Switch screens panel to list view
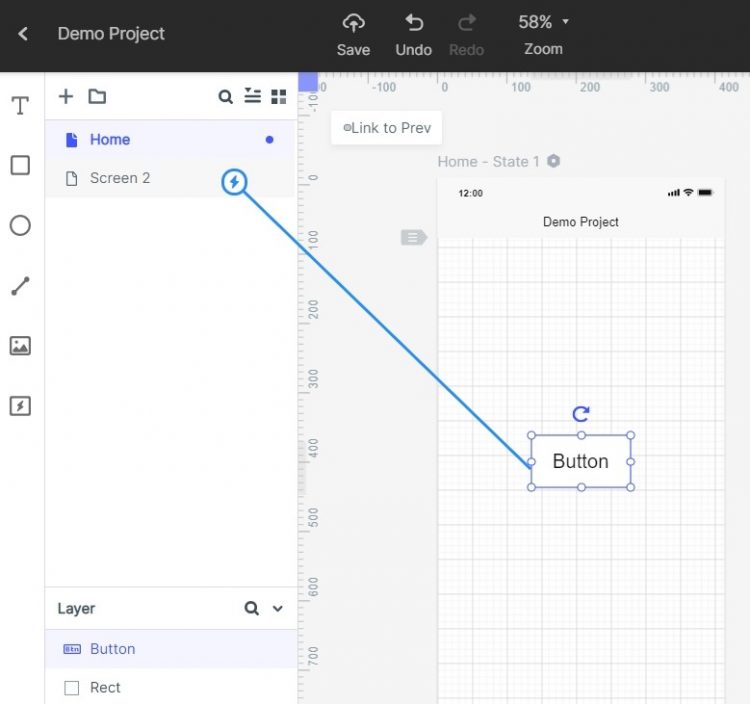The width and height of the screenshot is (750, 704). (x=252, y=96)
